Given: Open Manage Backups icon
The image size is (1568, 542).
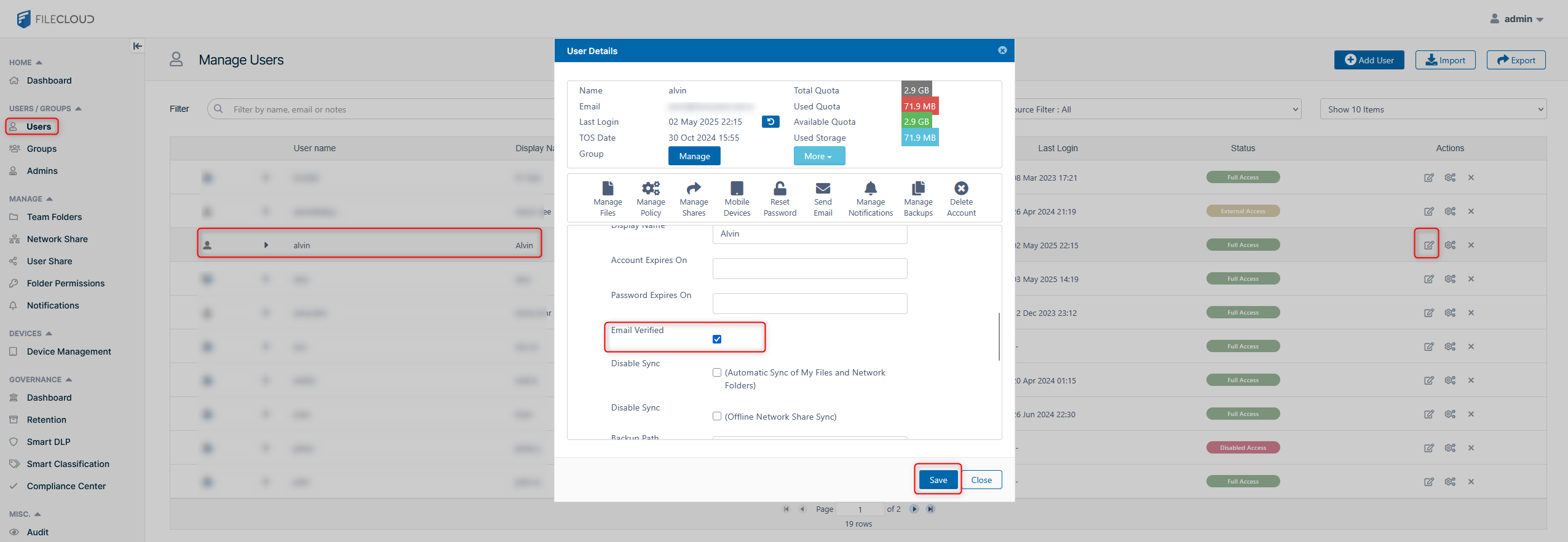Looking at the screenshot, I should point(918,198).
